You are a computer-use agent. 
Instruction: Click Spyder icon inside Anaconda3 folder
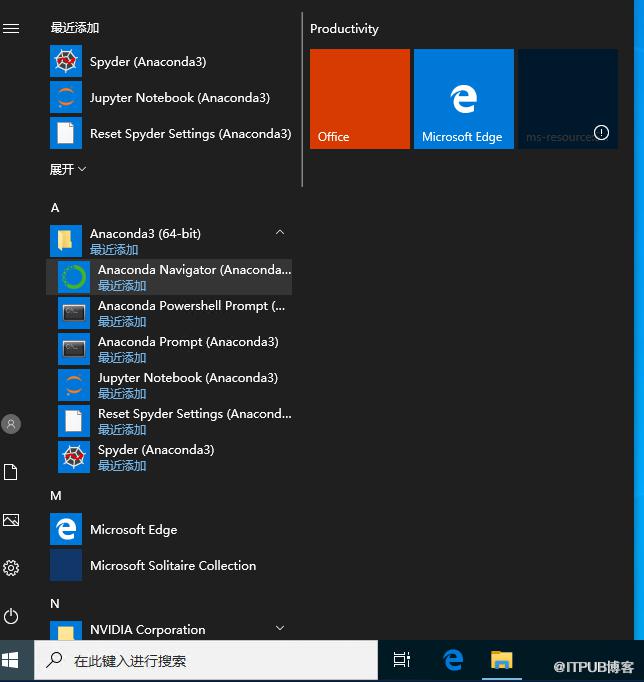coord(74,457)
